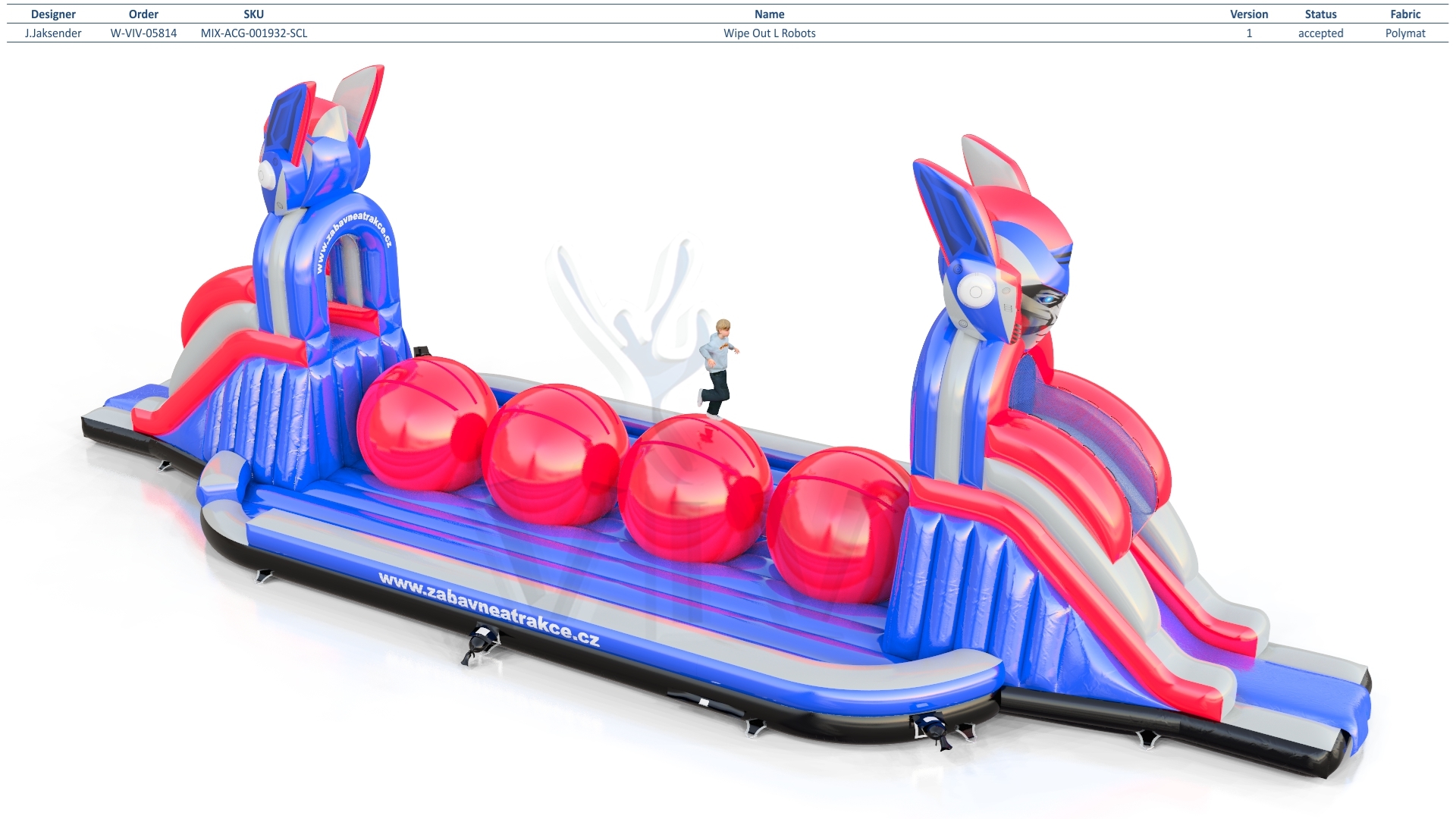Select the Polymat fabric value

1405,33
